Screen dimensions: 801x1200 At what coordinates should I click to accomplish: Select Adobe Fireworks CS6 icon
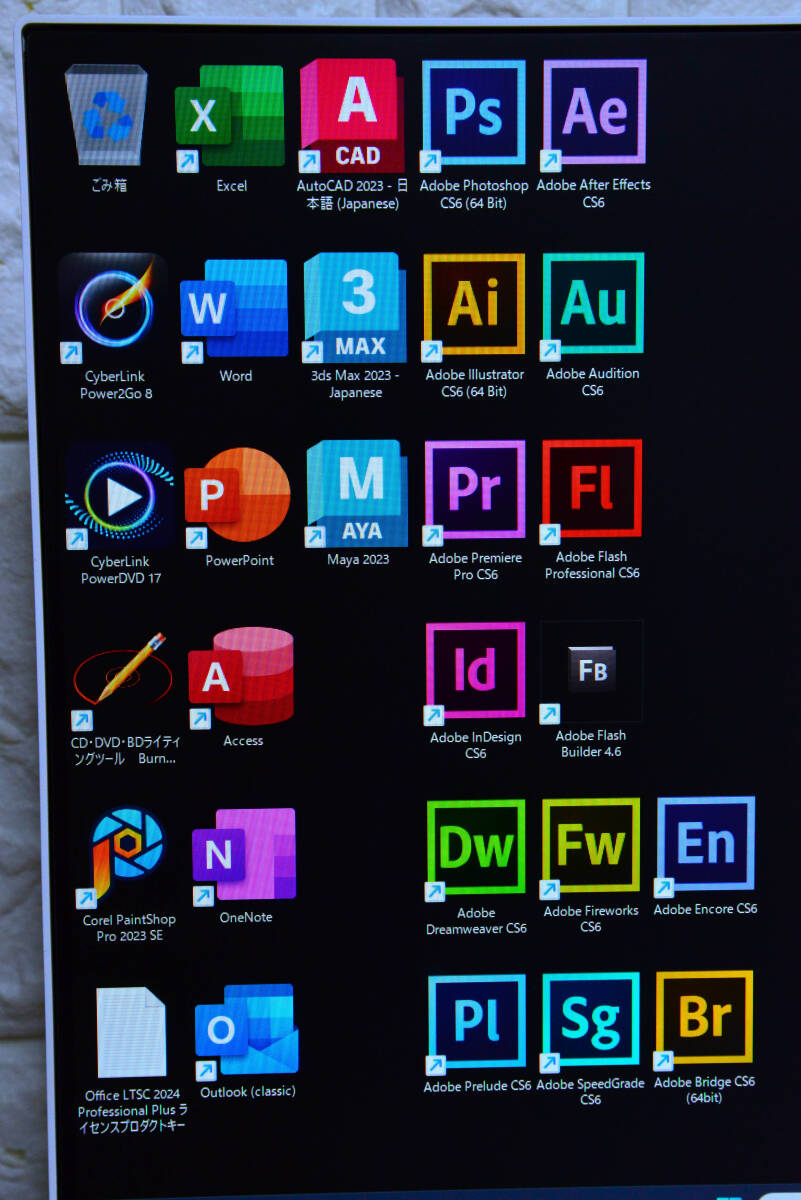(x=590, y=848)
